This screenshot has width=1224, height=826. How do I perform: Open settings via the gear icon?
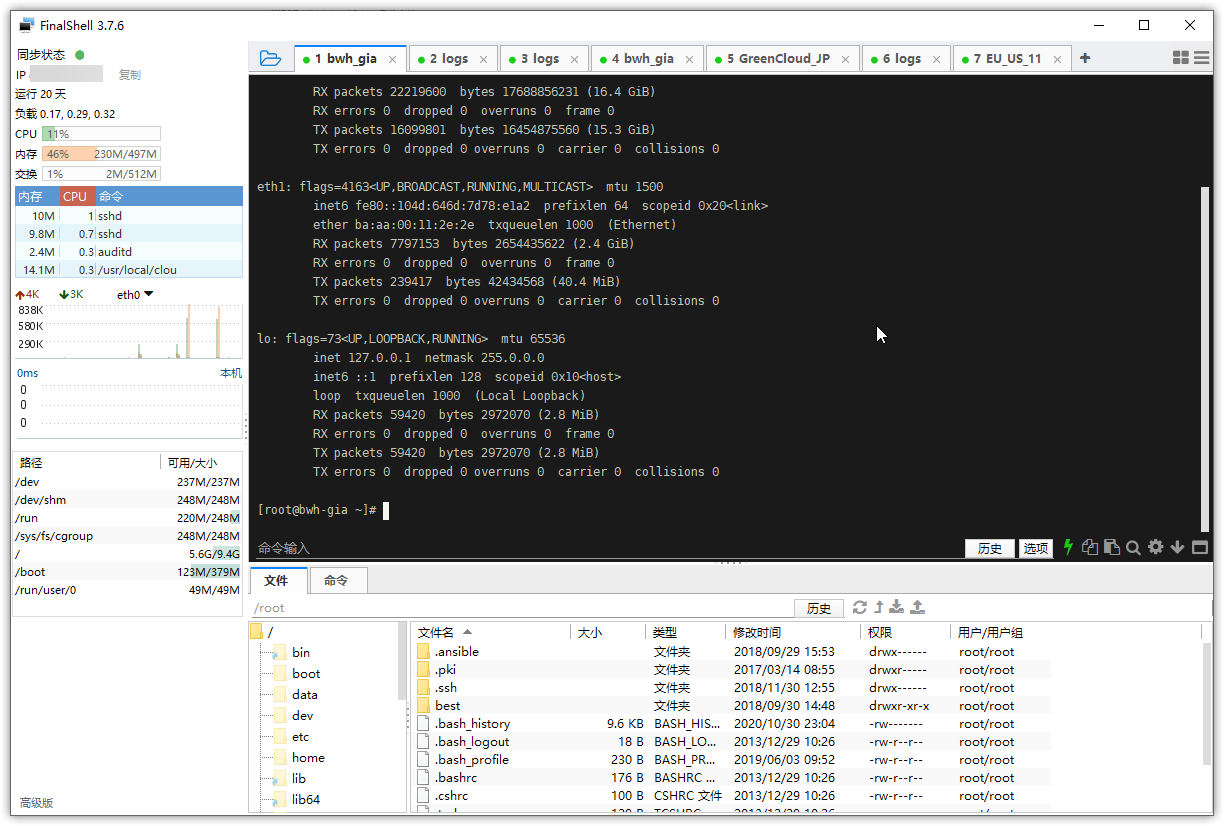point(1155,547)
